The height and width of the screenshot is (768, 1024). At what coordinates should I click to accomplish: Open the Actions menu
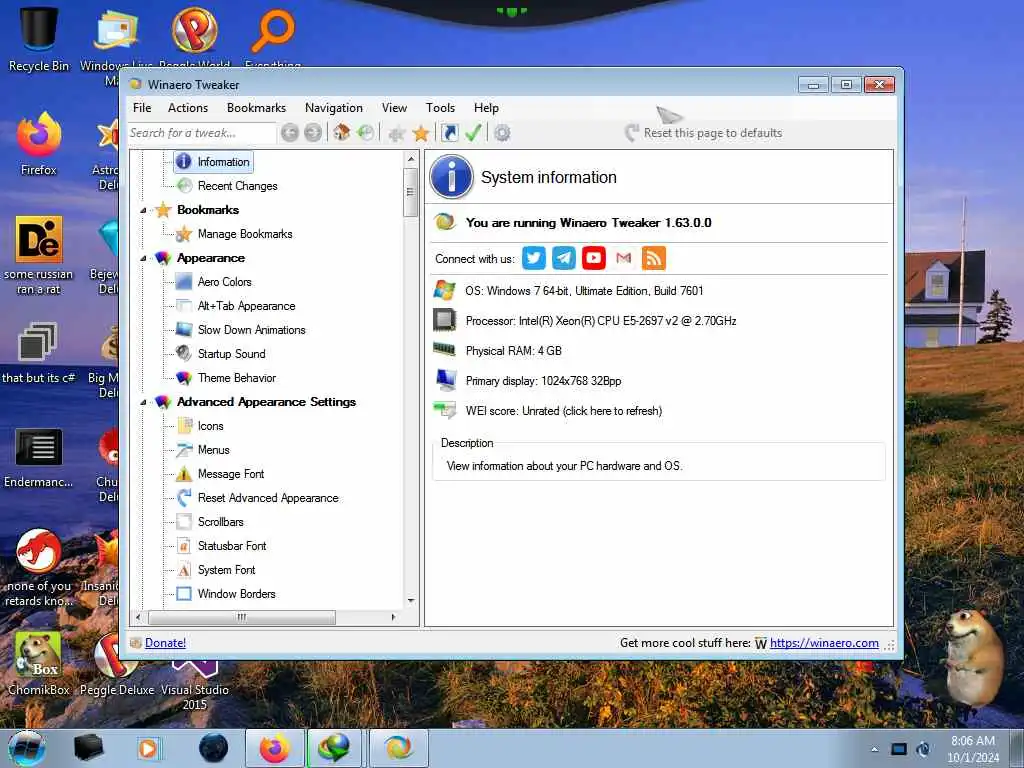188,108
